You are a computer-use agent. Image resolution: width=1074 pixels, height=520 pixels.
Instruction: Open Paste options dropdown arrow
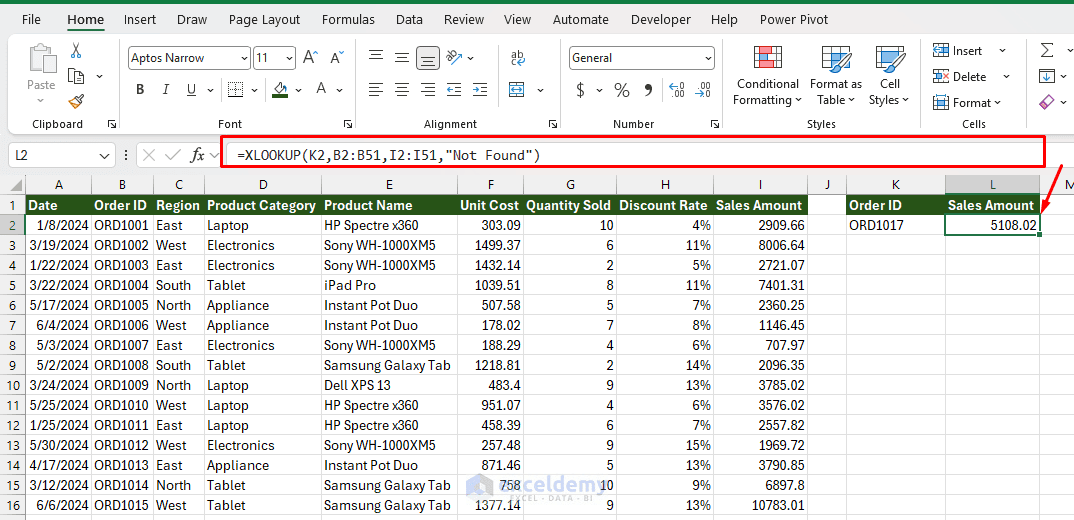pos(41,100)
